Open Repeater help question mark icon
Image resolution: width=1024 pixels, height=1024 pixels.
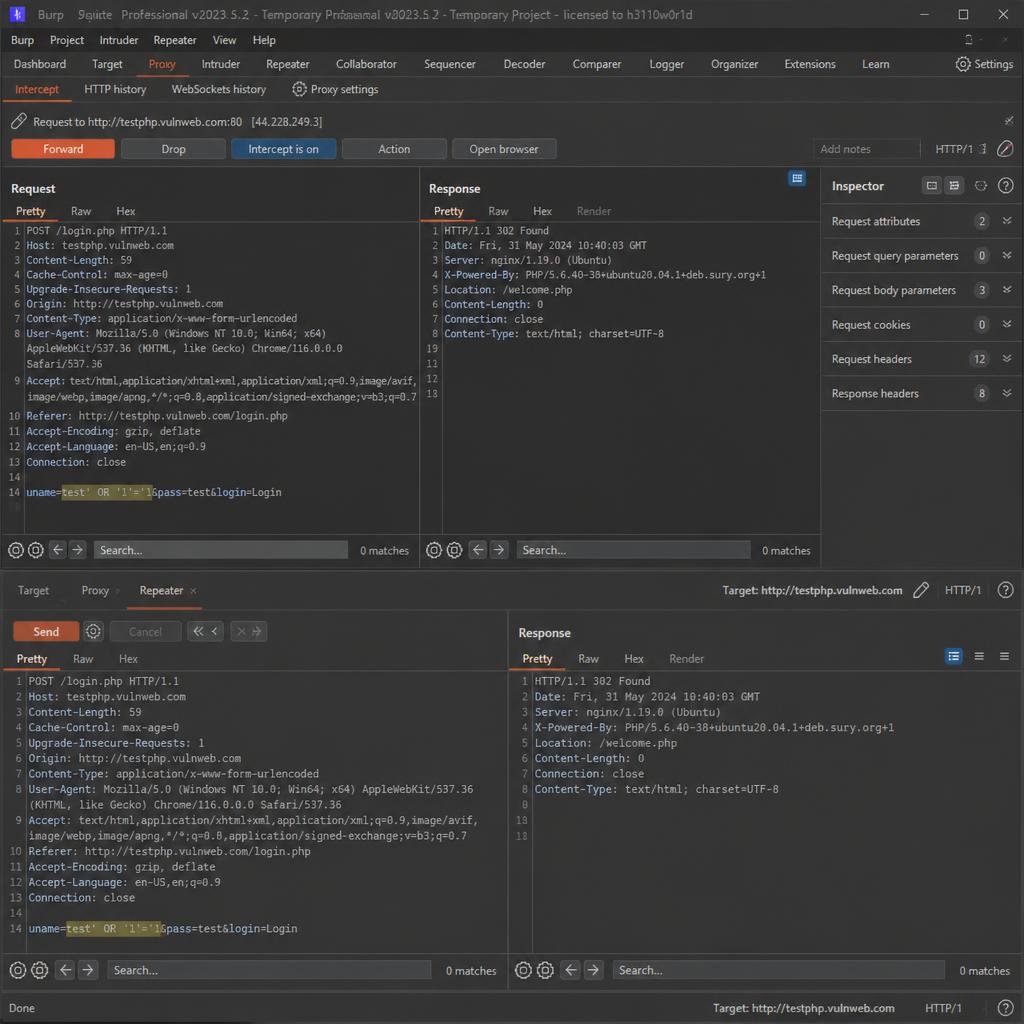click(1006, 590)
